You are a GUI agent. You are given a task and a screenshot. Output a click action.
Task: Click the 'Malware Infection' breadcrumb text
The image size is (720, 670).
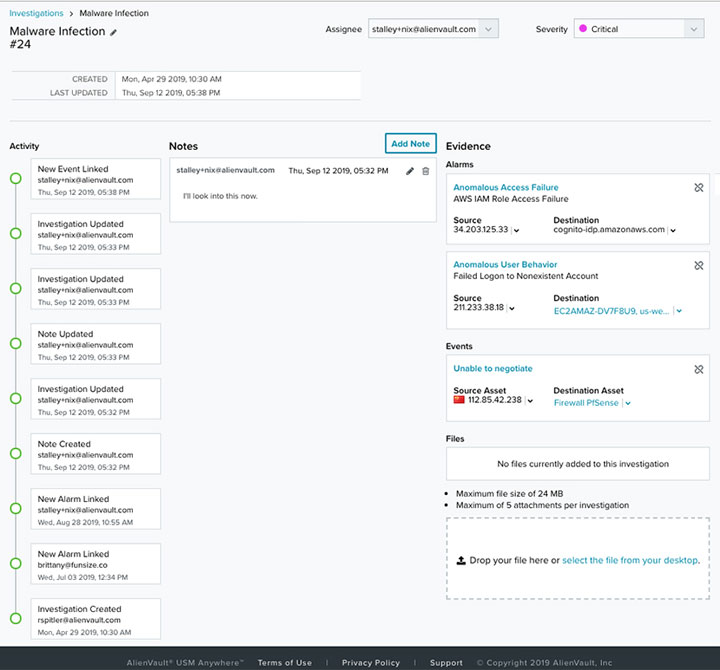tap(114, 13)
